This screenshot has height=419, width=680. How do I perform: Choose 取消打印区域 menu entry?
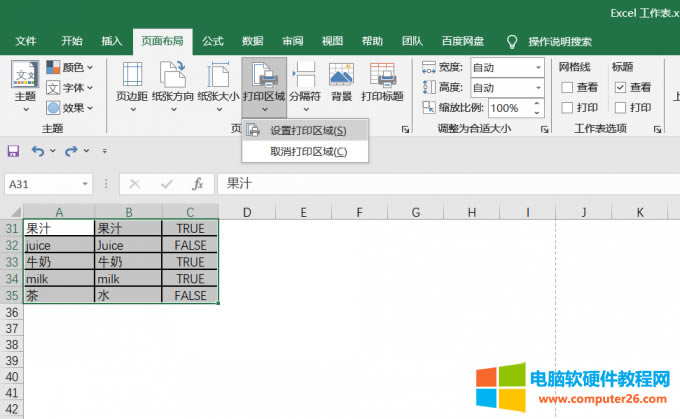click(x=308, y=152)
